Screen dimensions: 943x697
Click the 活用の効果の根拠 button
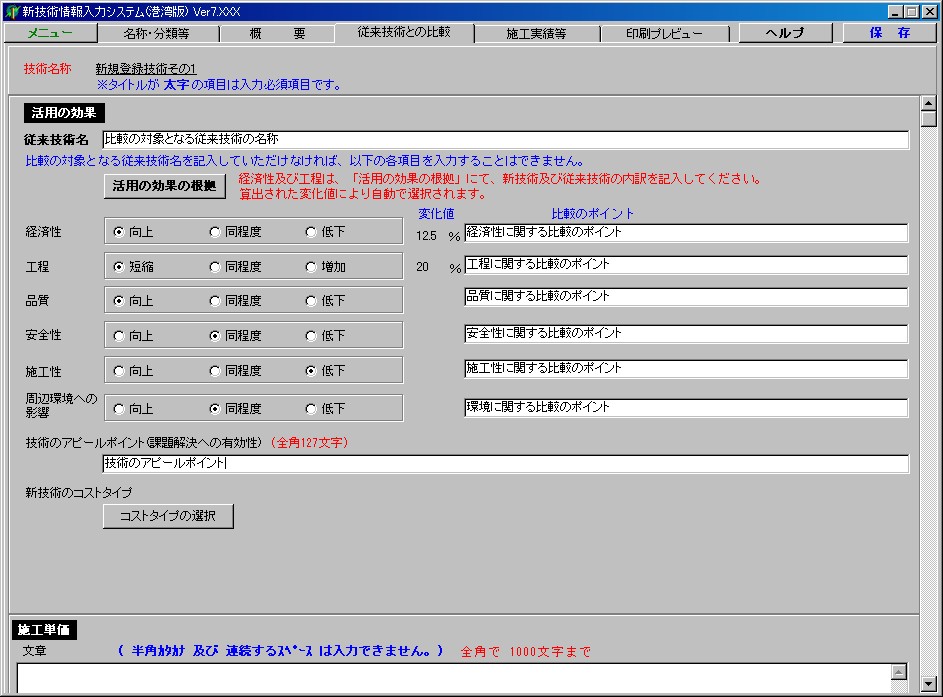[x=164, y=186]
